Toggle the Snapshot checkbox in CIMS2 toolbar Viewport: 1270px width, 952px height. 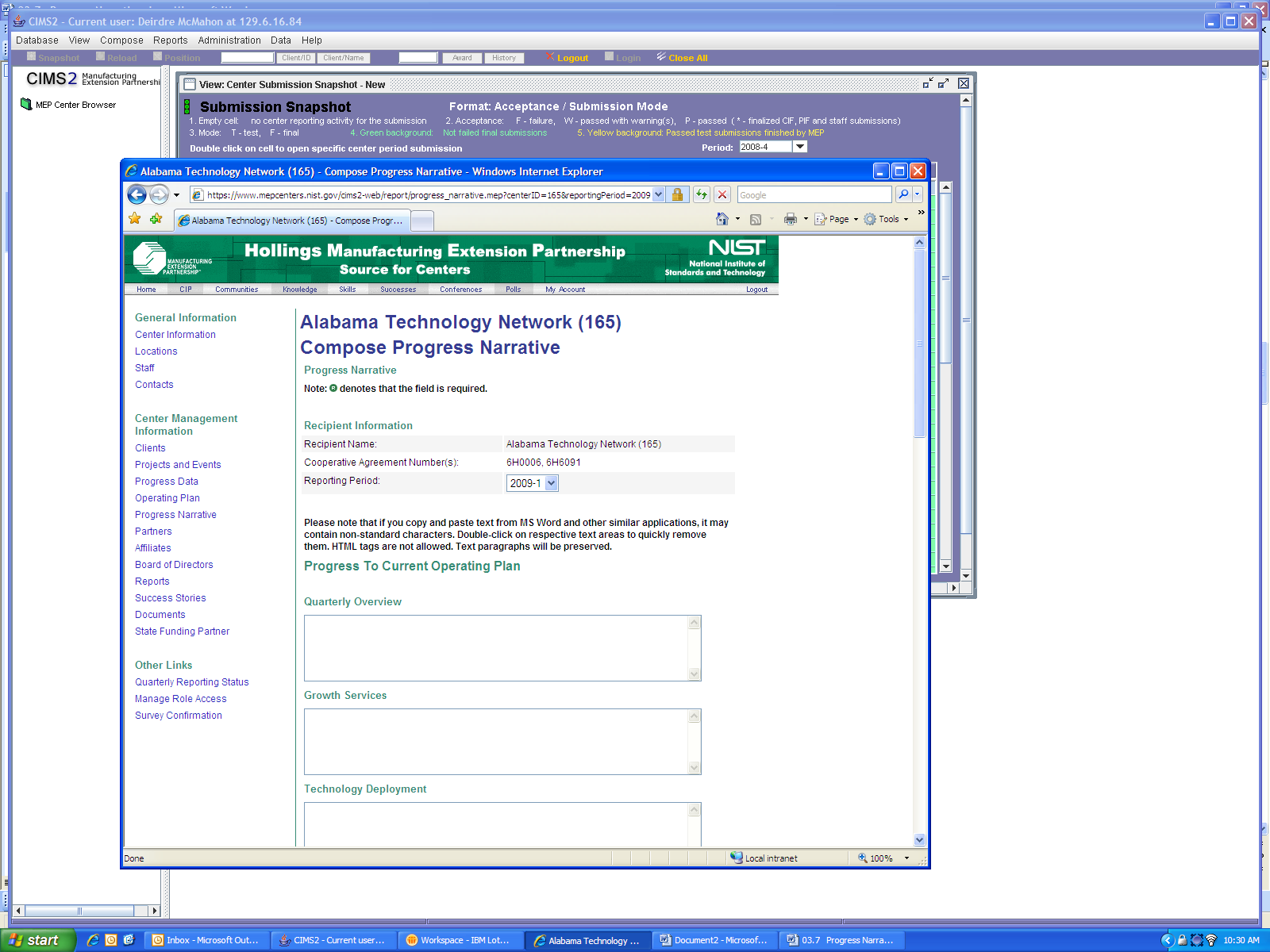click(x=32, y=56)
